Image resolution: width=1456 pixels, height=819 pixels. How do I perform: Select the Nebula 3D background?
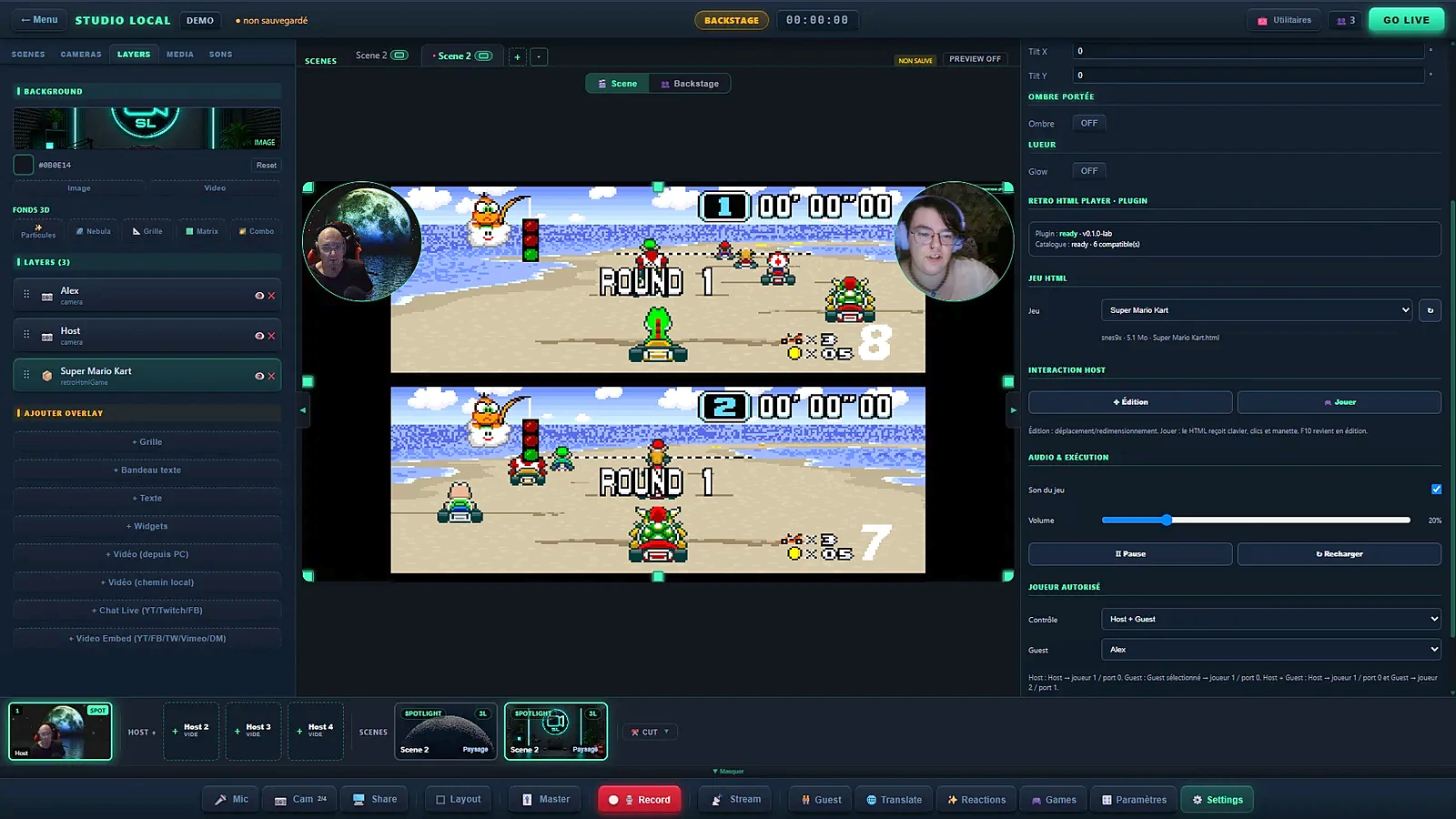[94, 231]
